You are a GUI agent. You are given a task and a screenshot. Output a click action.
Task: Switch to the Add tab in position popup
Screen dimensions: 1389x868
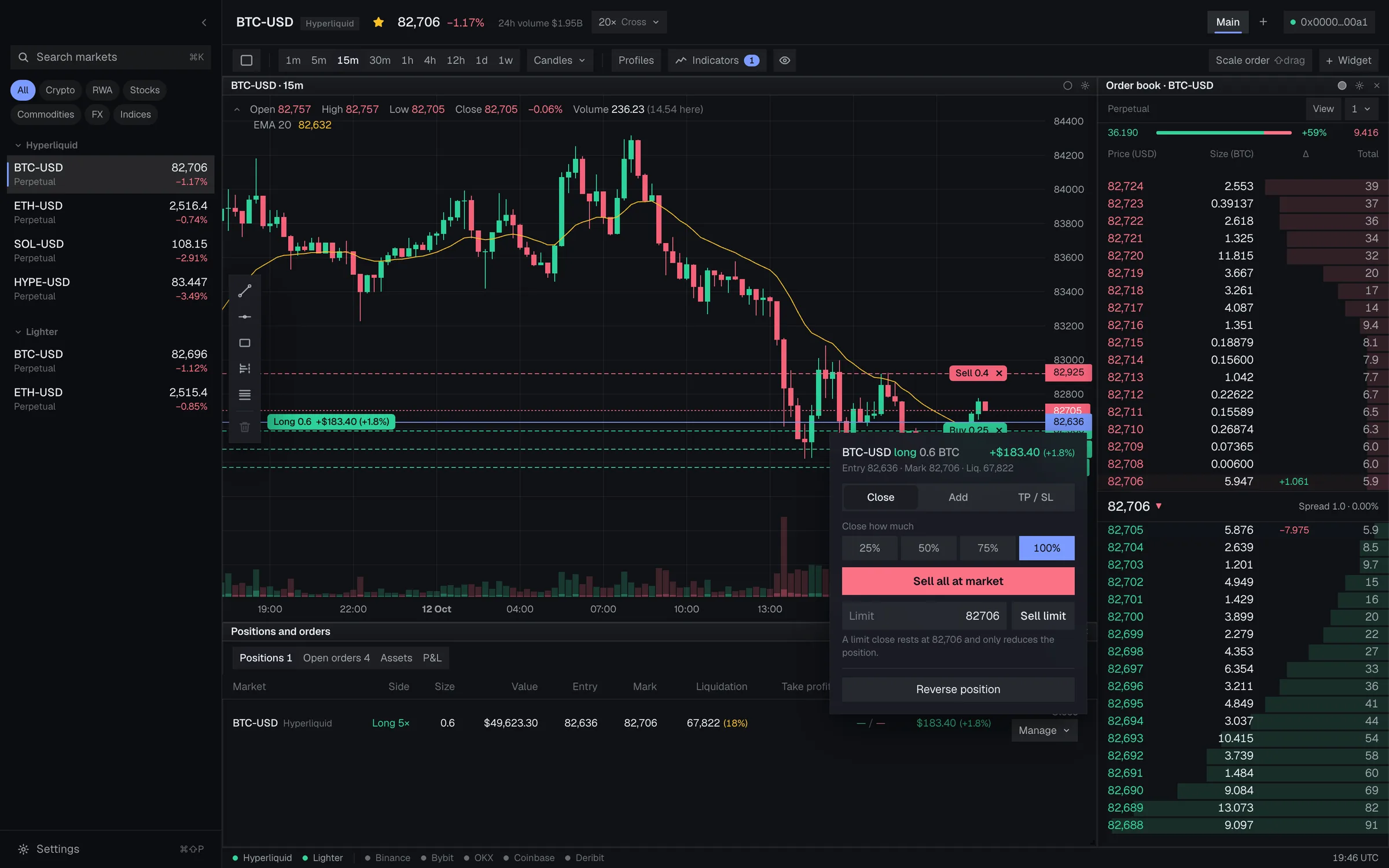point(958,498)
